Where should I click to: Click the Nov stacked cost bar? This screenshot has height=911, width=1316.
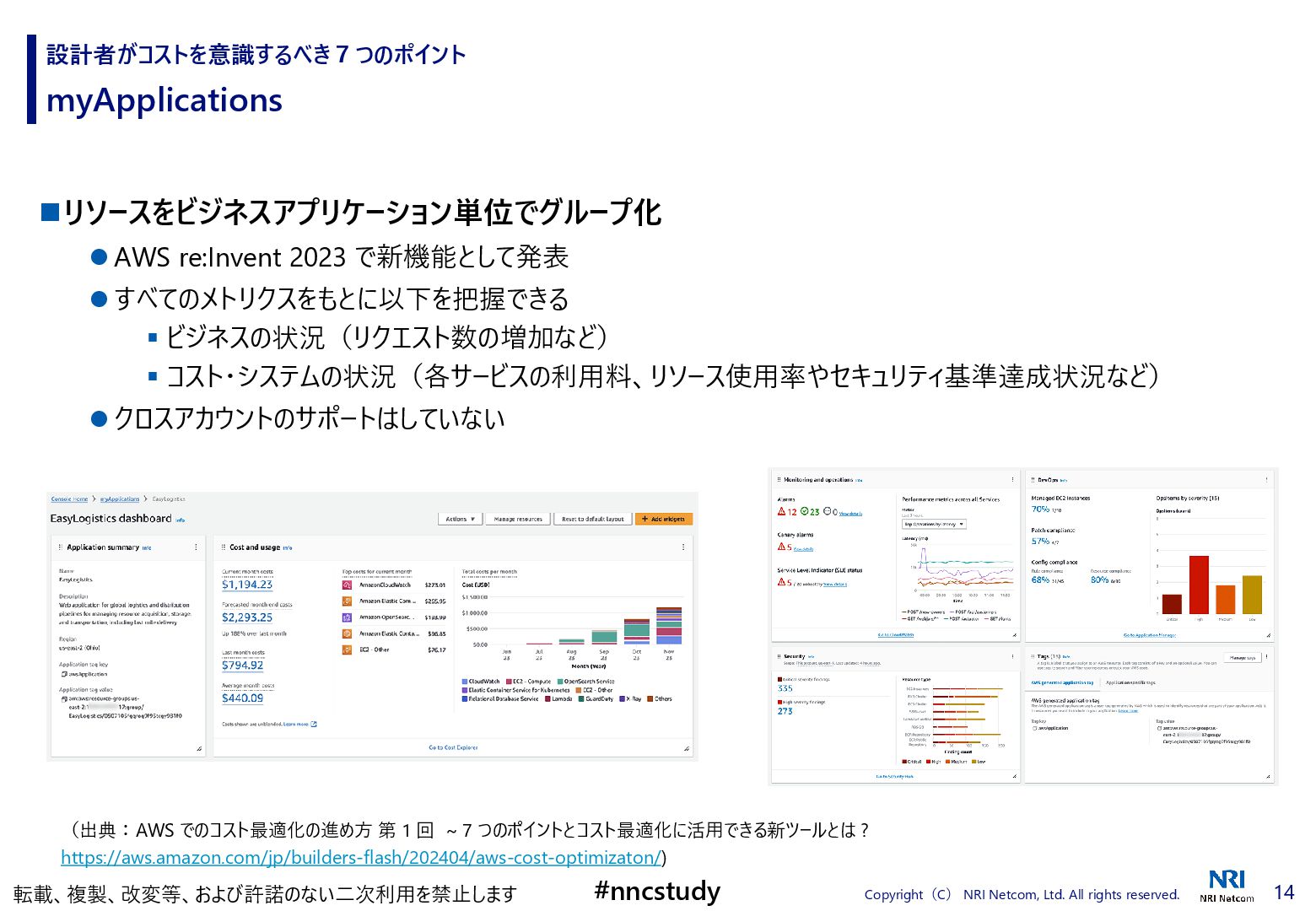tap(669, 626)
